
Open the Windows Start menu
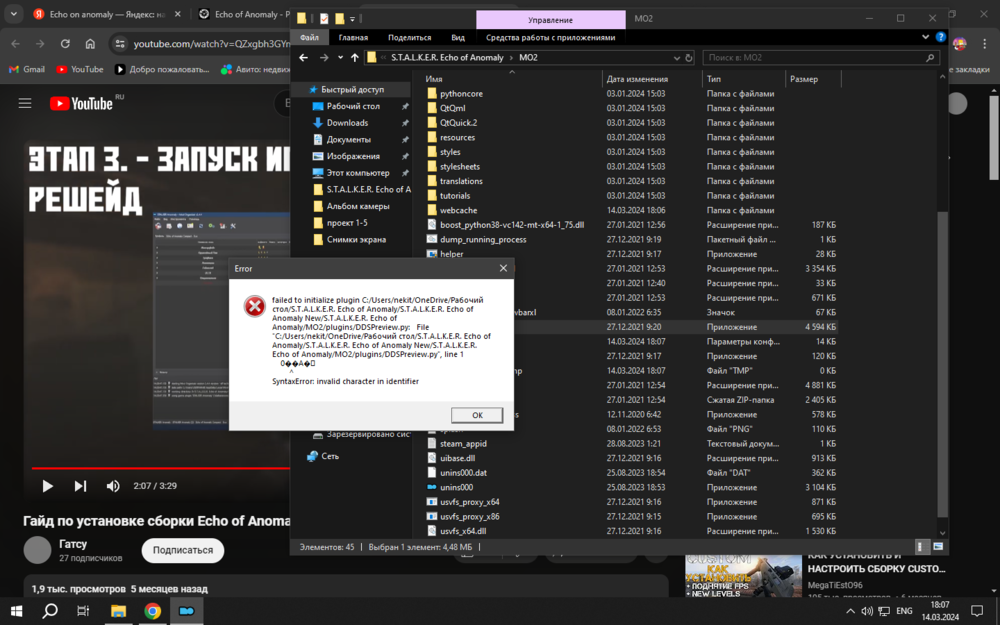[x=16, y=610]
